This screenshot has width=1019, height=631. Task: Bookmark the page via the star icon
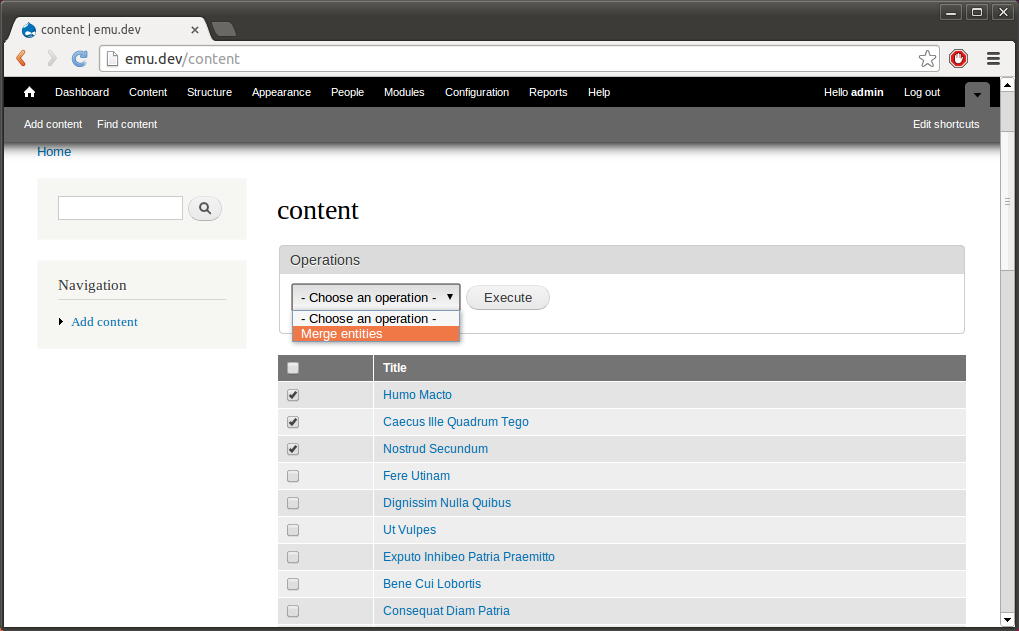(x=927, y=58)
